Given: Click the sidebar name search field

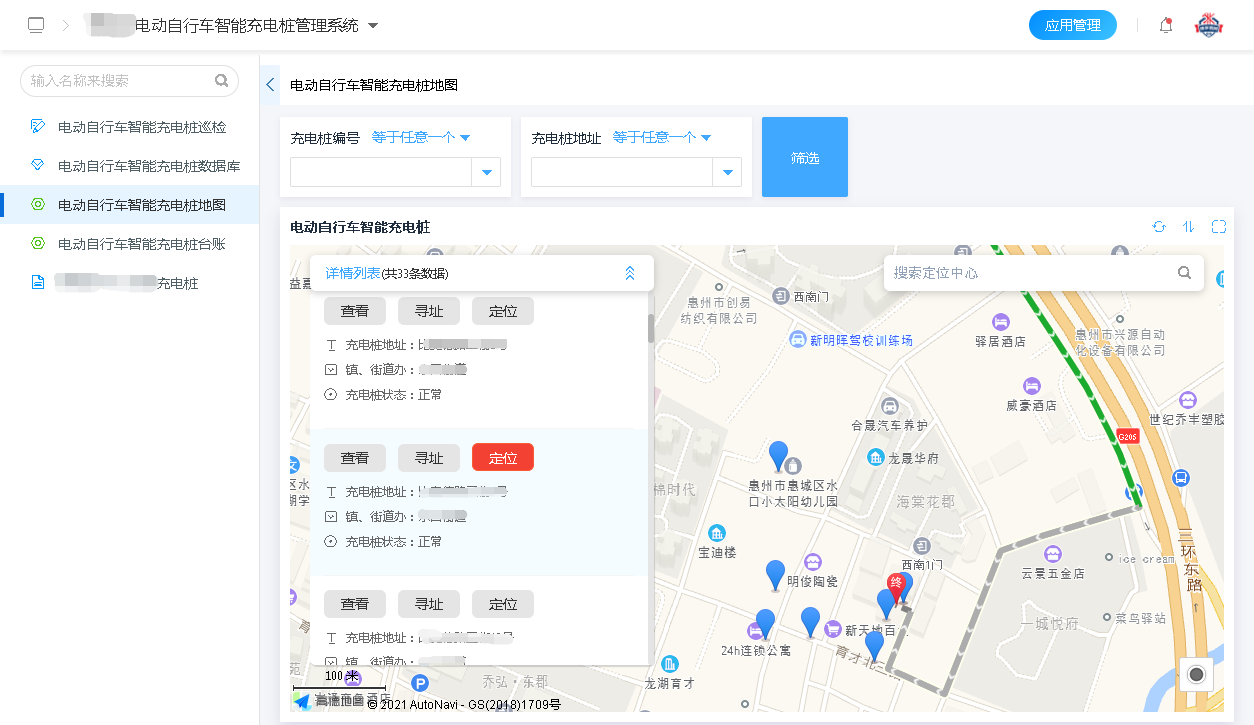Looking at the screenshot, I should pyautogui.click(x=120, y=81).
